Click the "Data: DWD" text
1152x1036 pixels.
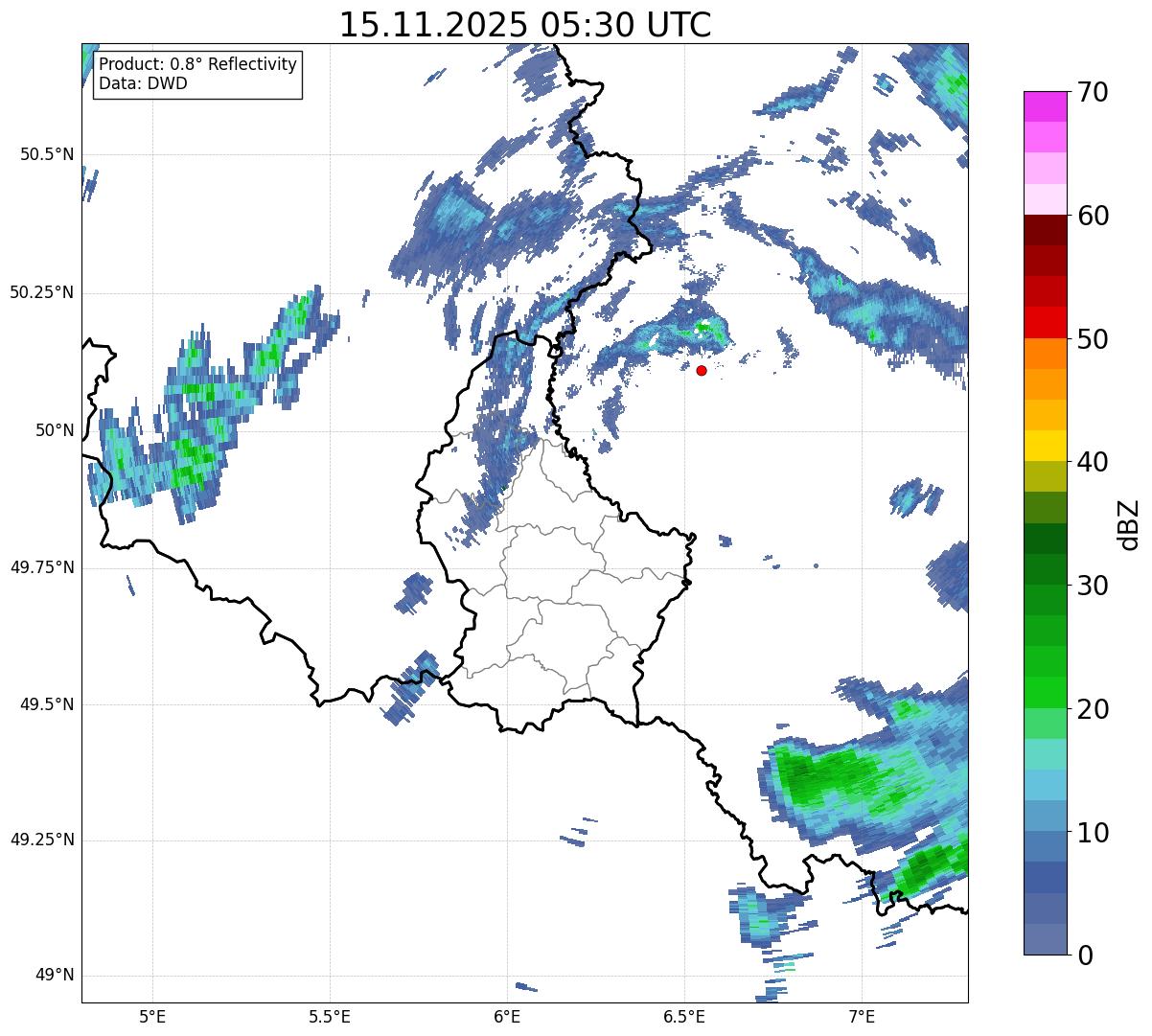(143, 83)
